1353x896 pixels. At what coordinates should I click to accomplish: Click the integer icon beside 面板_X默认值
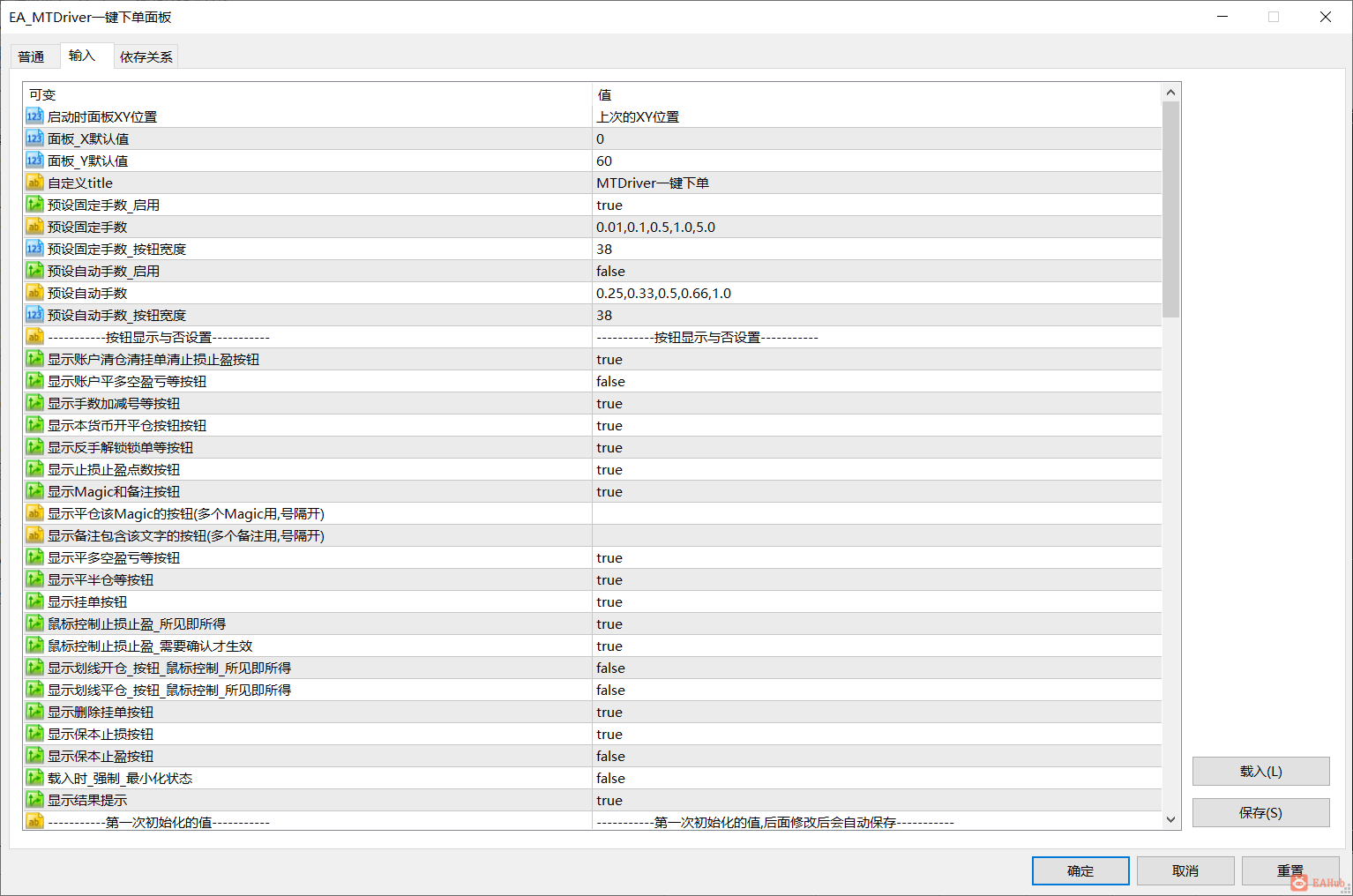click(x=34, y=138)
